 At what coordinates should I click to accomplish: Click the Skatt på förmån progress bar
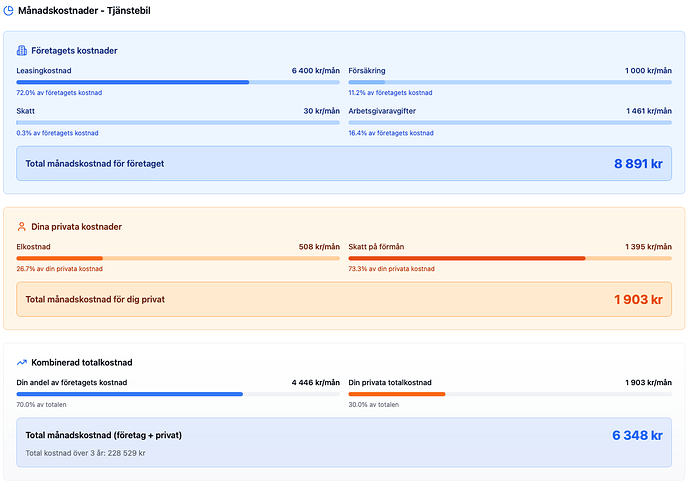pyautogui.click(x=510, y=258)
